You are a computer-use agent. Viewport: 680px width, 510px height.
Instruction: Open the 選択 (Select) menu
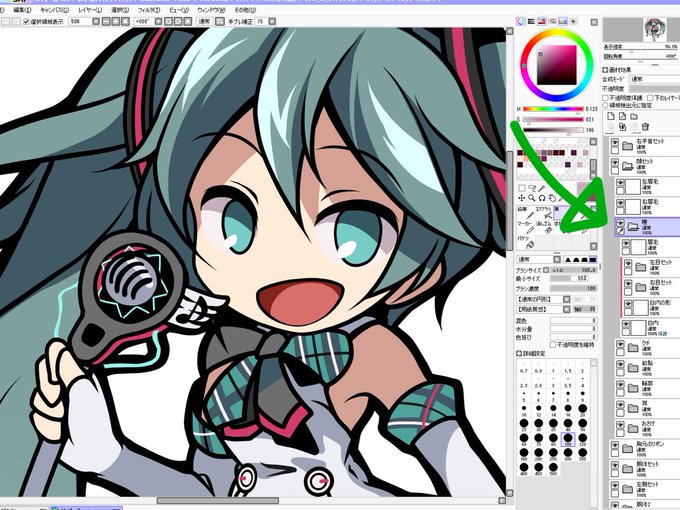120,10
